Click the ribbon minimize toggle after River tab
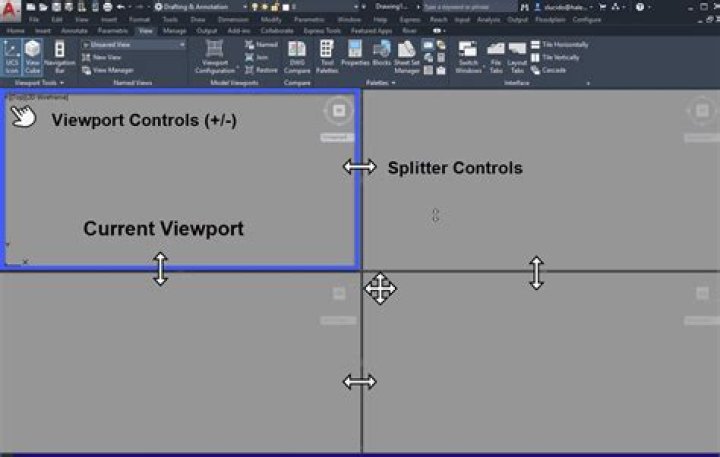This screenshot has height=457, width=720. (x=438, y=31)
